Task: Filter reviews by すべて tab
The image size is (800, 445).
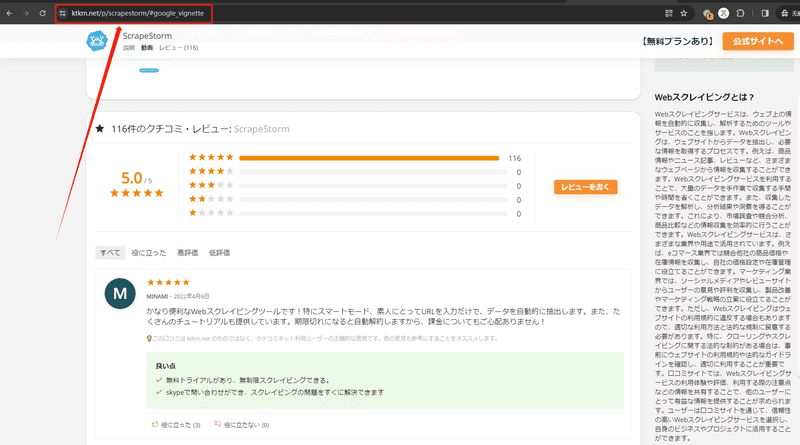Action: (110, 253)
